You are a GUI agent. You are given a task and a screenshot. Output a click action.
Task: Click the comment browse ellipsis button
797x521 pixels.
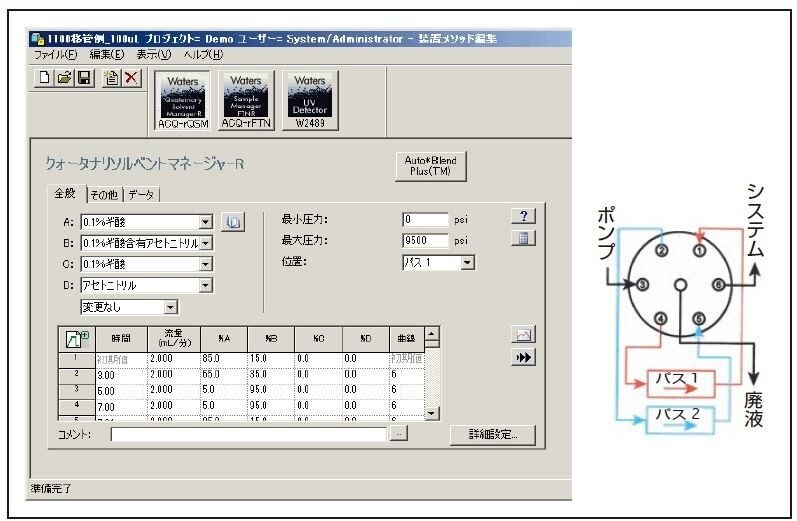(x=399, y=434)
